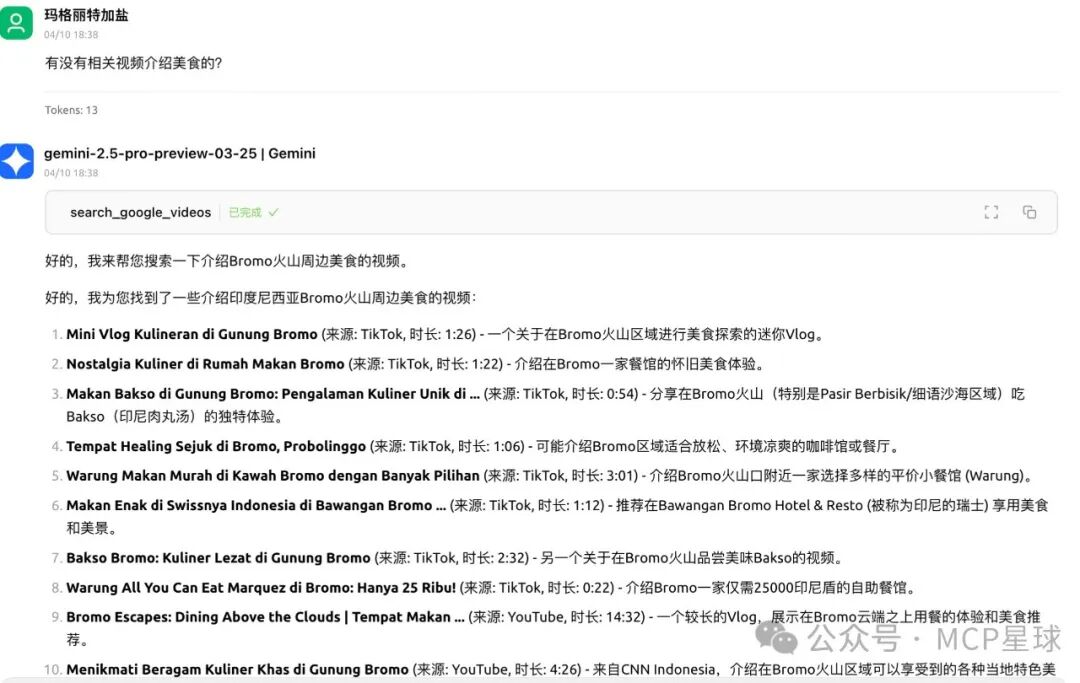Click the user message timestamp 04/10 18:38
The height and width of the screenshot is (683, 1080).
71,34
